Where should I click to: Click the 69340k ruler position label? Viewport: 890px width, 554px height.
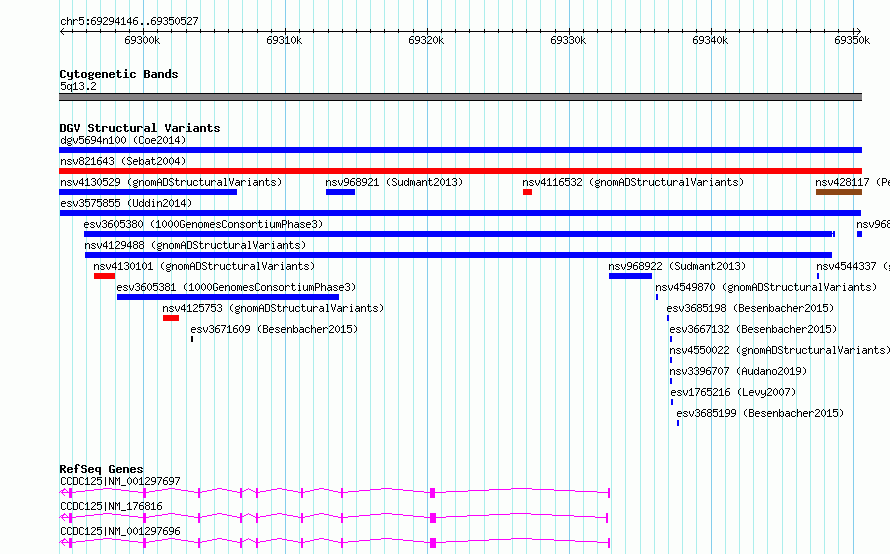pos(710,40)
